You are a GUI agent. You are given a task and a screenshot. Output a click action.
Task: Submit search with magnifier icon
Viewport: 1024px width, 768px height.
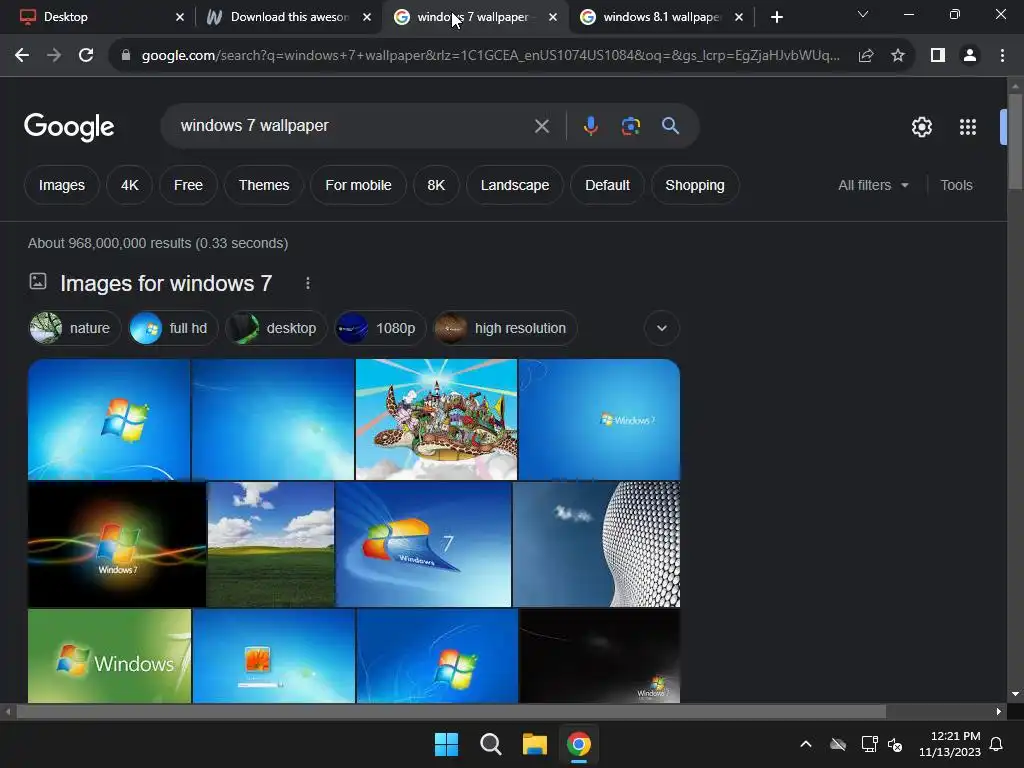click(x=670, y=126)
